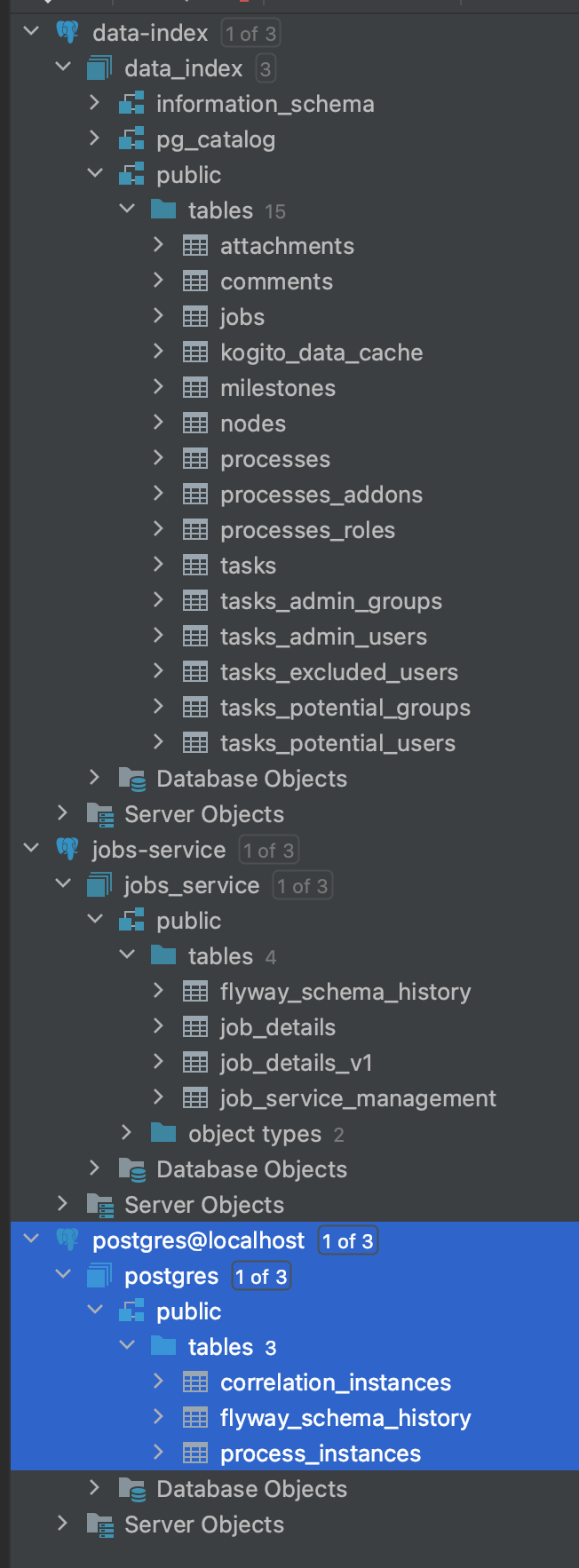579x1568 pixels.
Task: Select the job_service_management table
Action: [x=357, y=1098]
